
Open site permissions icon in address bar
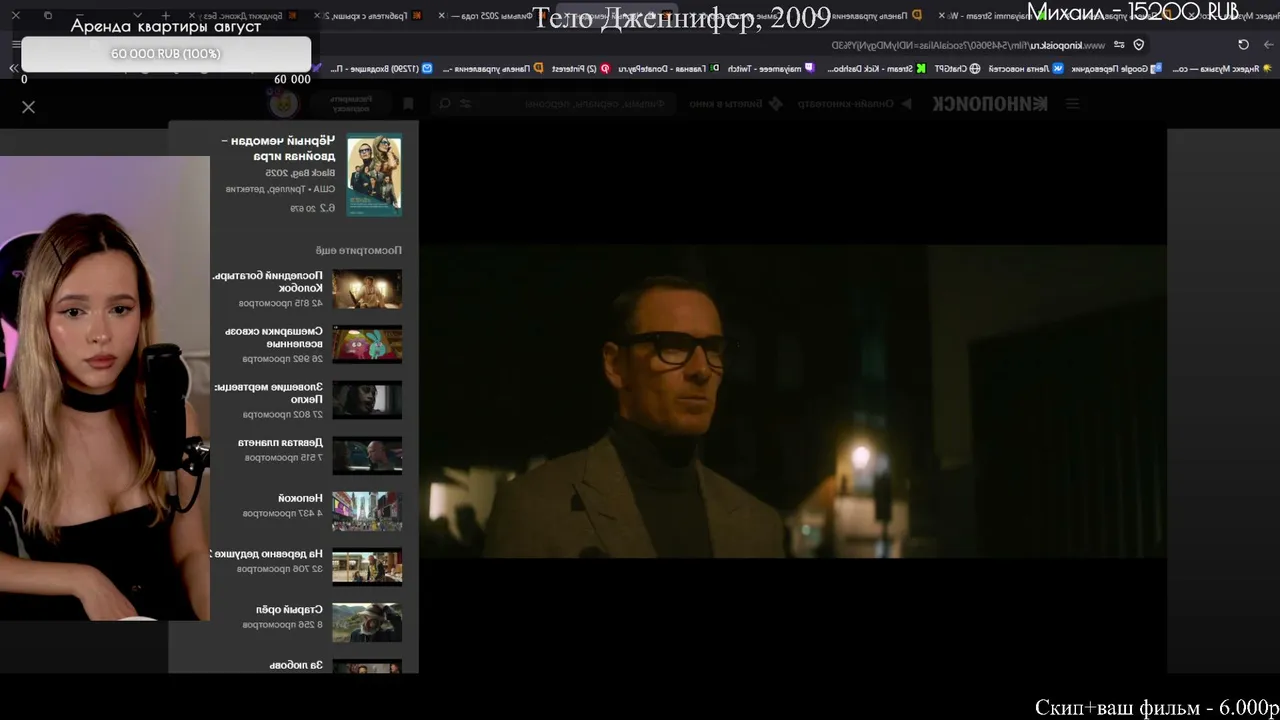pyautogui.click(x=1120, y=44)
